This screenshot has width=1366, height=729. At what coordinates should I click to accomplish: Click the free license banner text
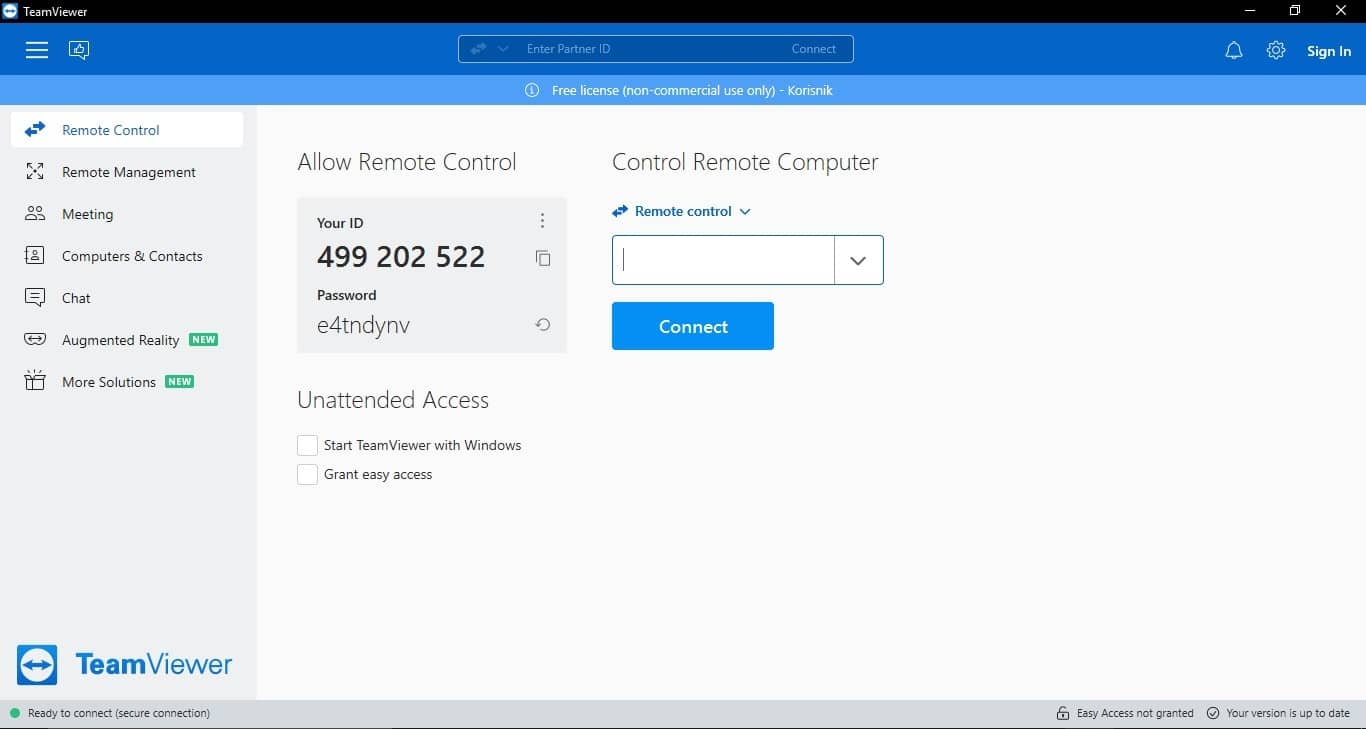pos(692,90)
